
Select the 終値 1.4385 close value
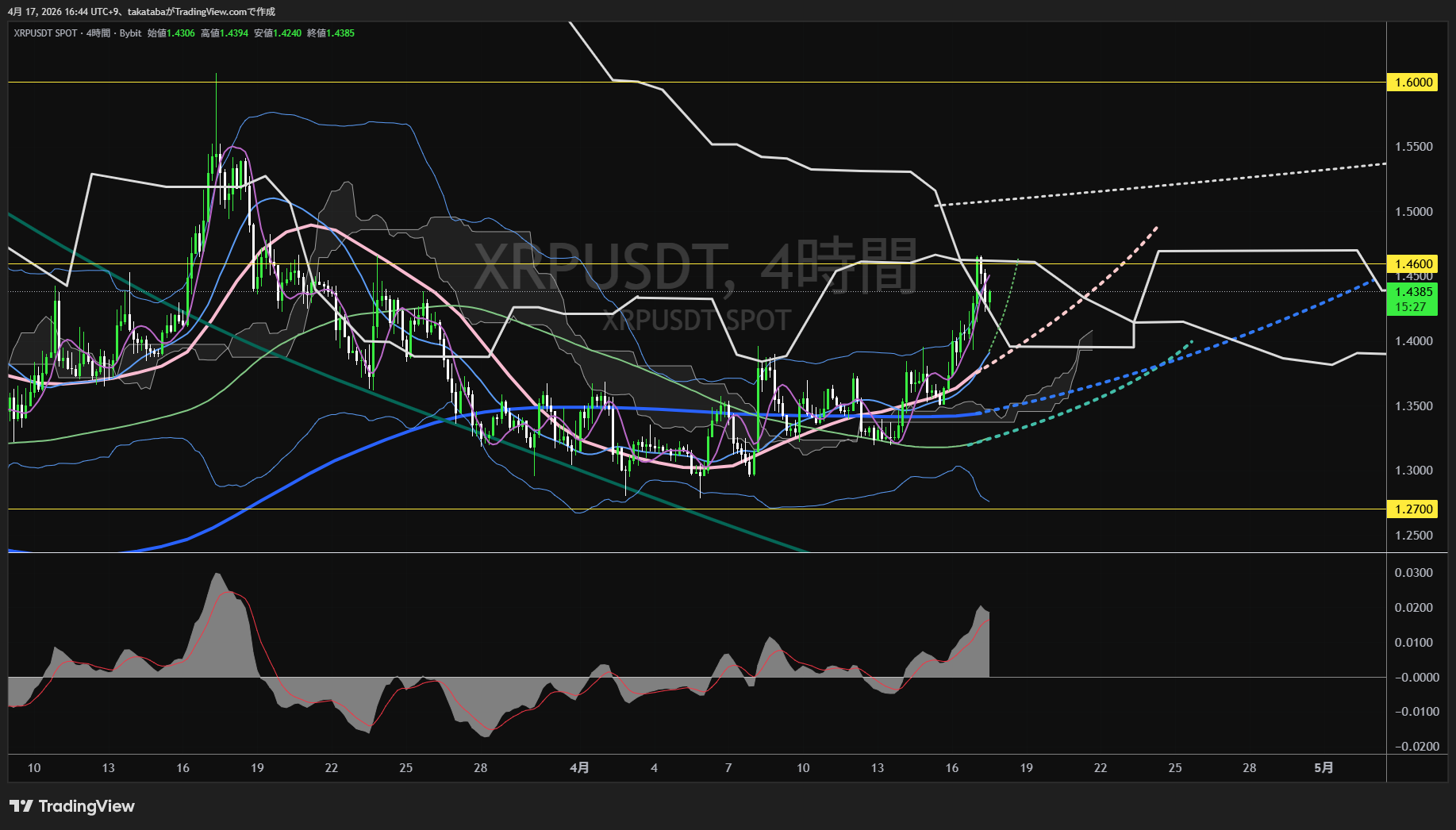331,33
